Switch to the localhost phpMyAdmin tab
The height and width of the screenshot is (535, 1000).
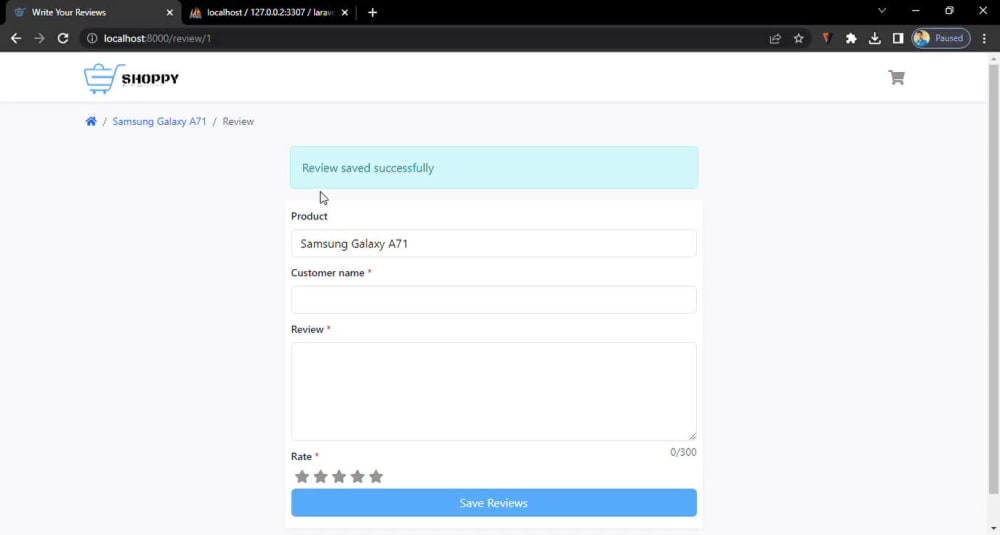tap(269, 13)
